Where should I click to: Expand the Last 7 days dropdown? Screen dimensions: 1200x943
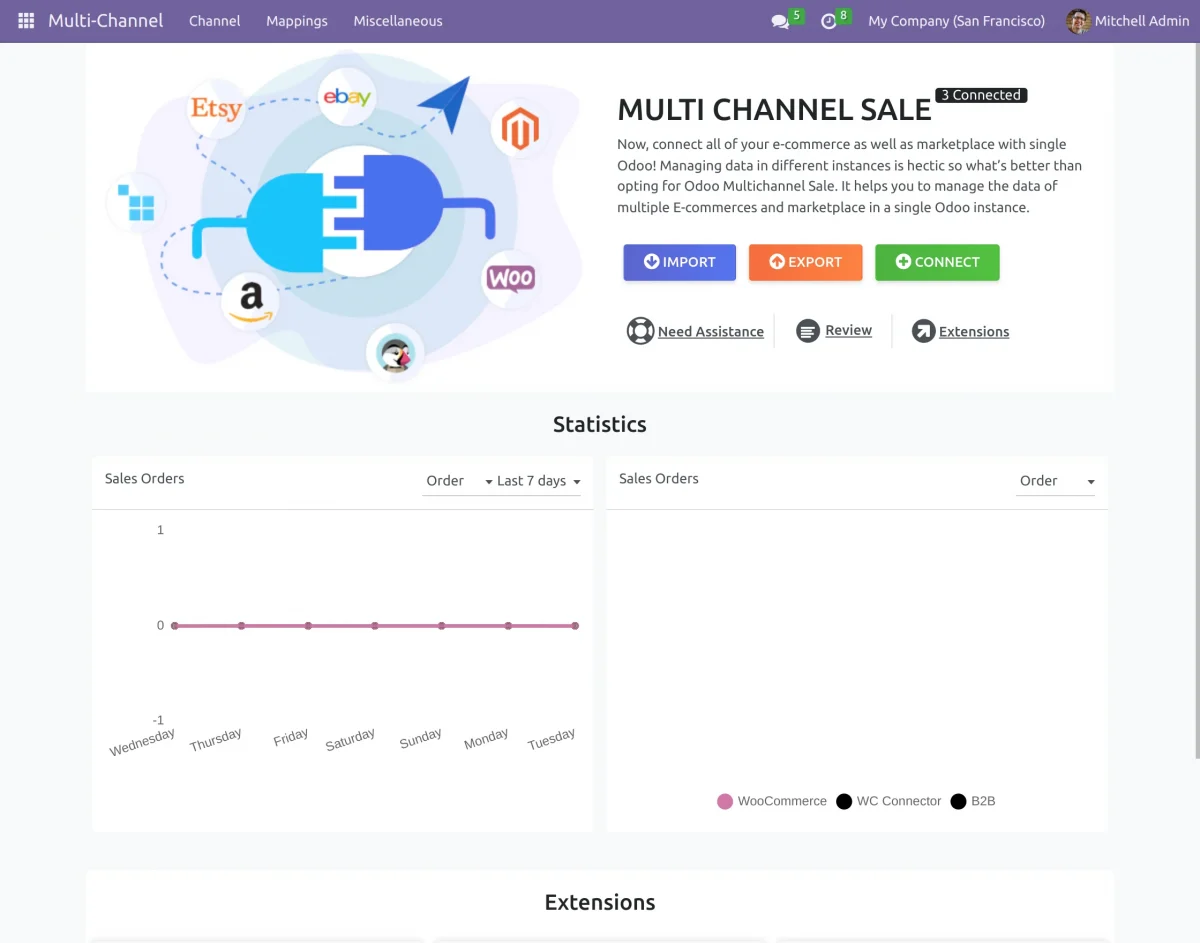[532, 481]
